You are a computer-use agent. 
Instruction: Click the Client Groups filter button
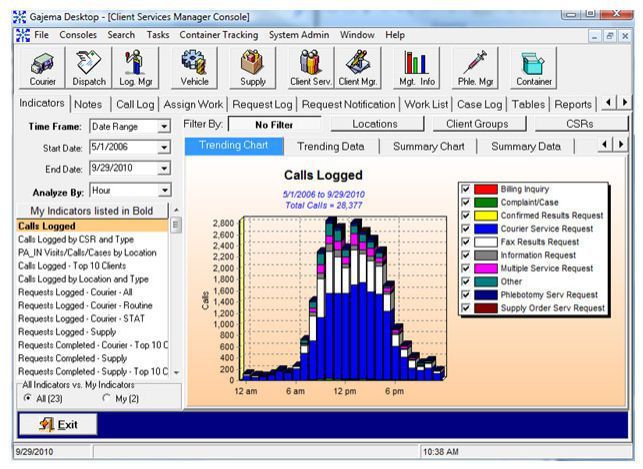point(477,124)
